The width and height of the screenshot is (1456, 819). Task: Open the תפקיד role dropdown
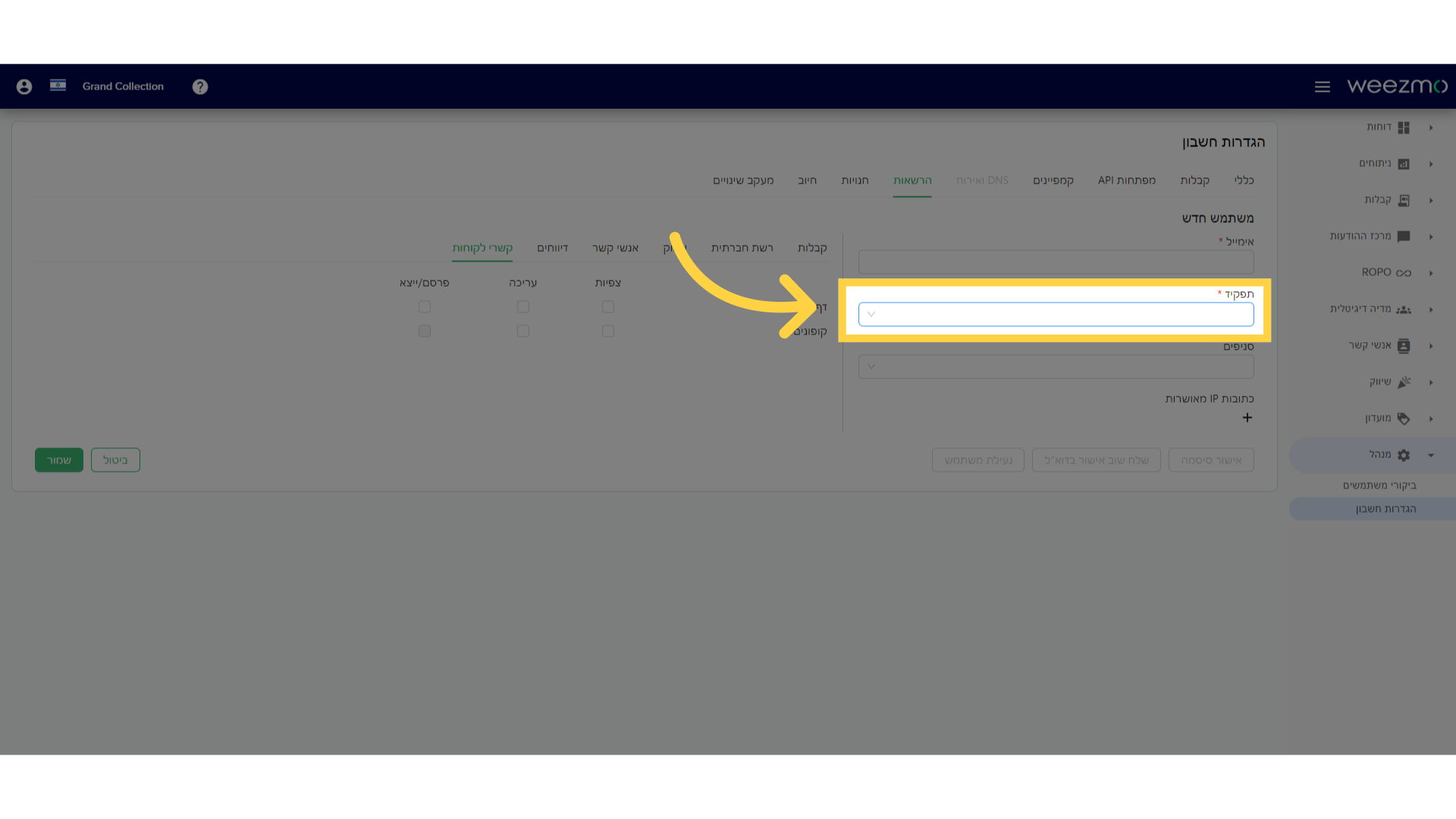click(1056, 314)
